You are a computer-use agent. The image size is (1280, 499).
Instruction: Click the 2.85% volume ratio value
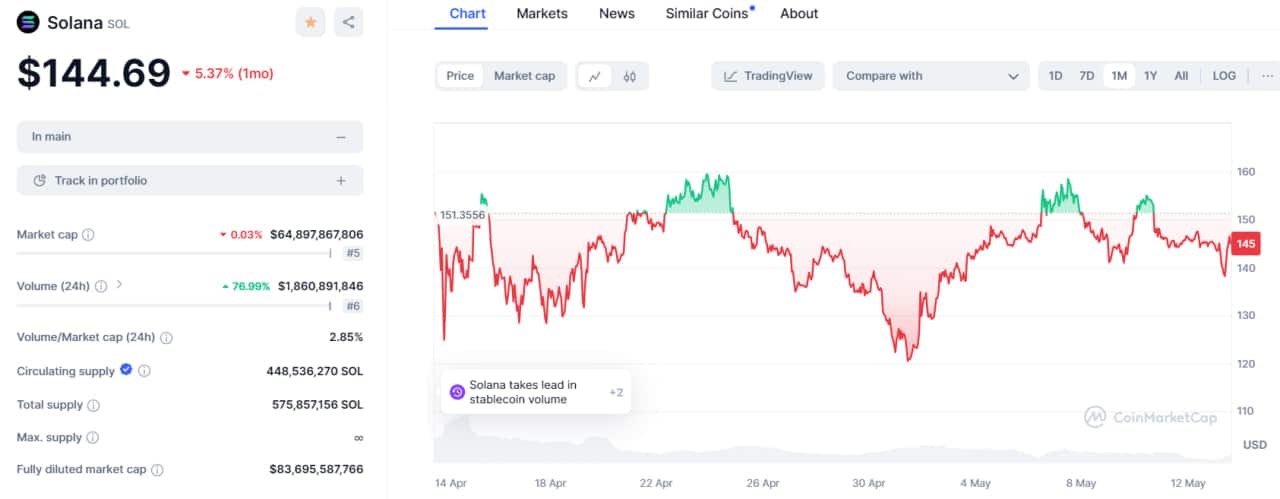pos(346,338)
